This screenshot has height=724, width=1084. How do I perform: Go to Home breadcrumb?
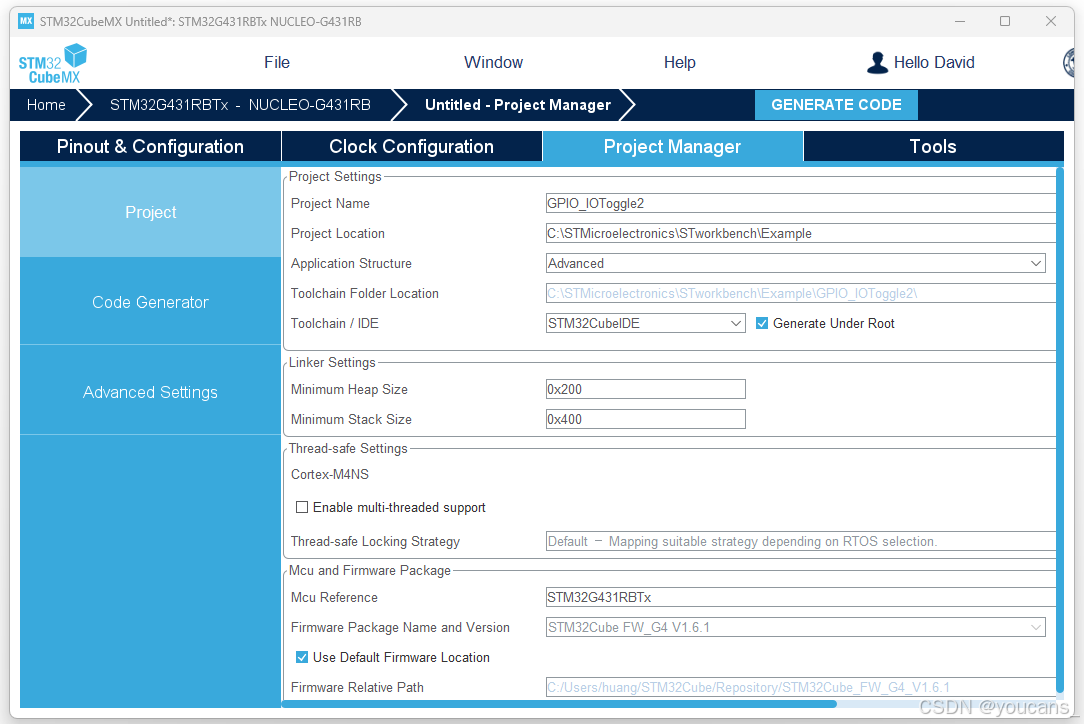[46, 104]
